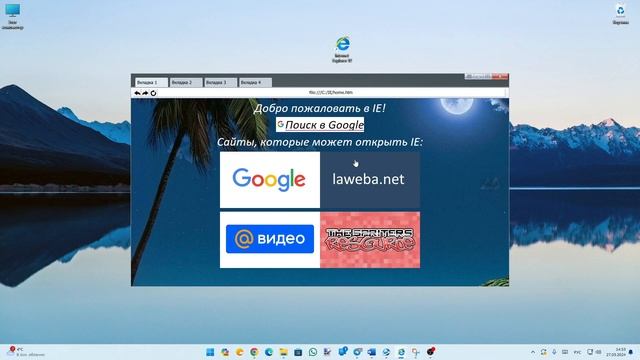Open Google Chrome from the taskbar

pos(254,352)
